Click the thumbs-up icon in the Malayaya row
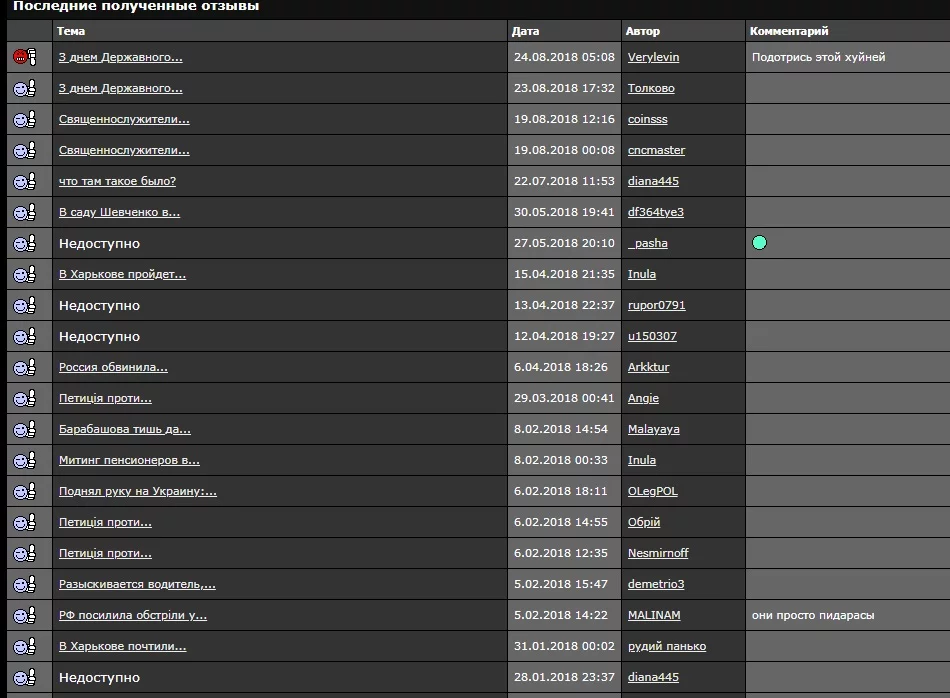This screenshot has height=698, width=950. coord(24,429)
